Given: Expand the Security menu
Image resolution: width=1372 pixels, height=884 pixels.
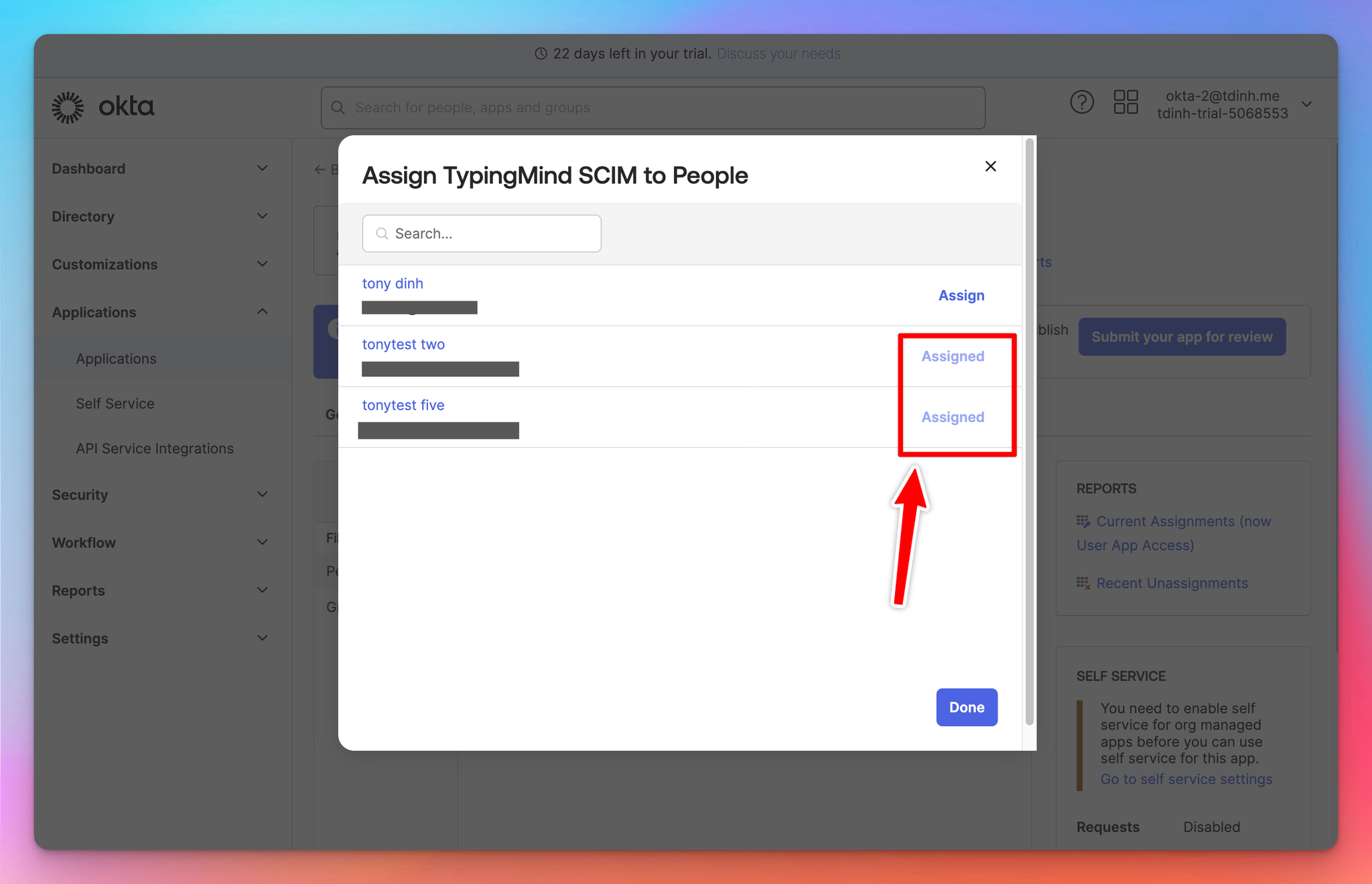Looking at the screenshot, I should [x=263, y=494].
